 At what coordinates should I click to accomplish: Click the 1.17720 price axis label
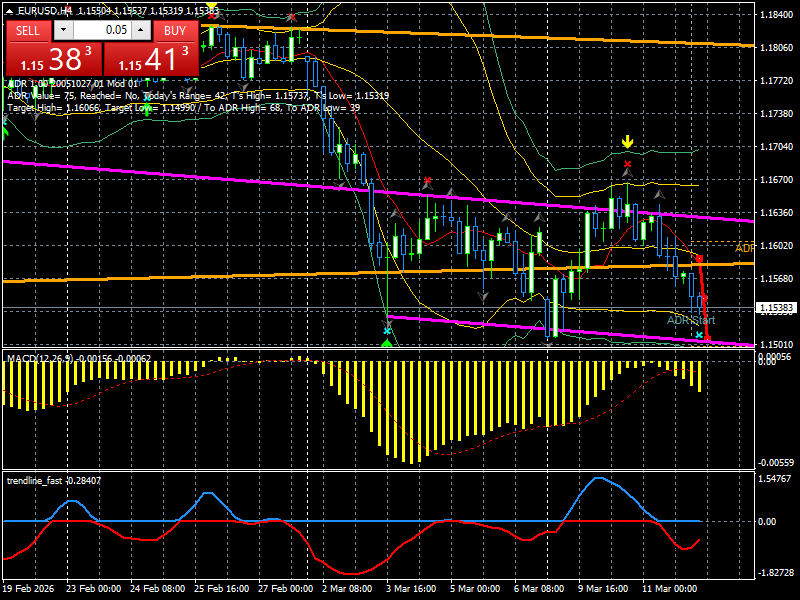coord(777,81)
